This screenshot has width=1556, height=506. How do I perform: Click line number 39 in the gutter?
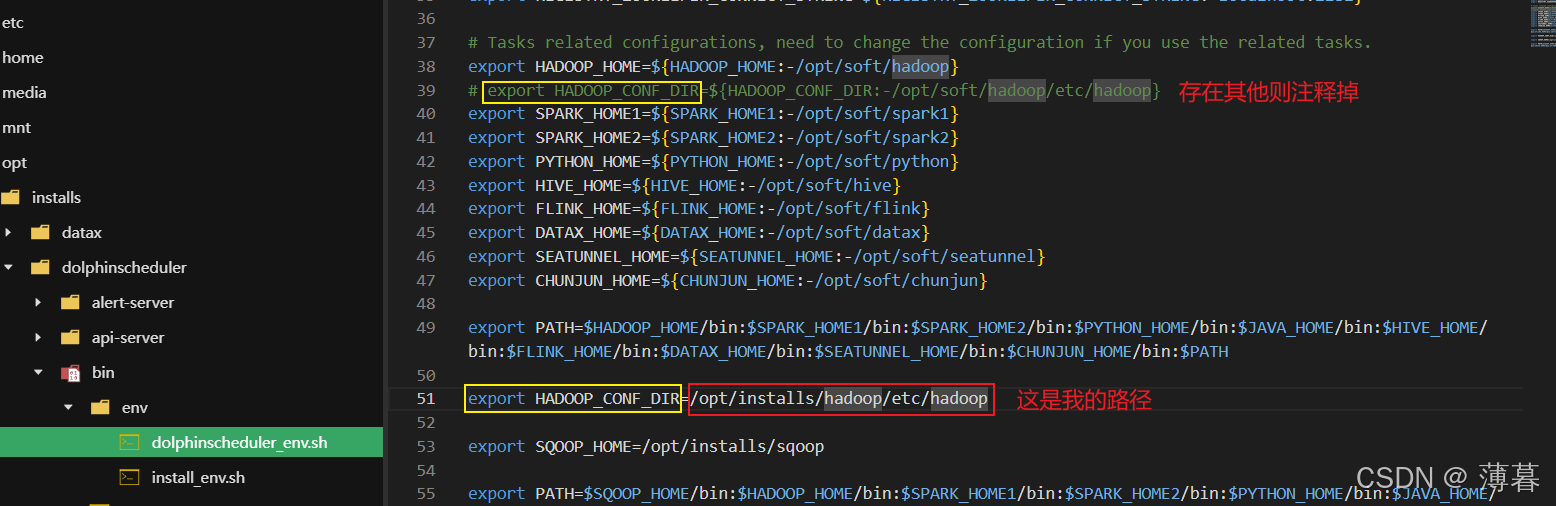426,90
